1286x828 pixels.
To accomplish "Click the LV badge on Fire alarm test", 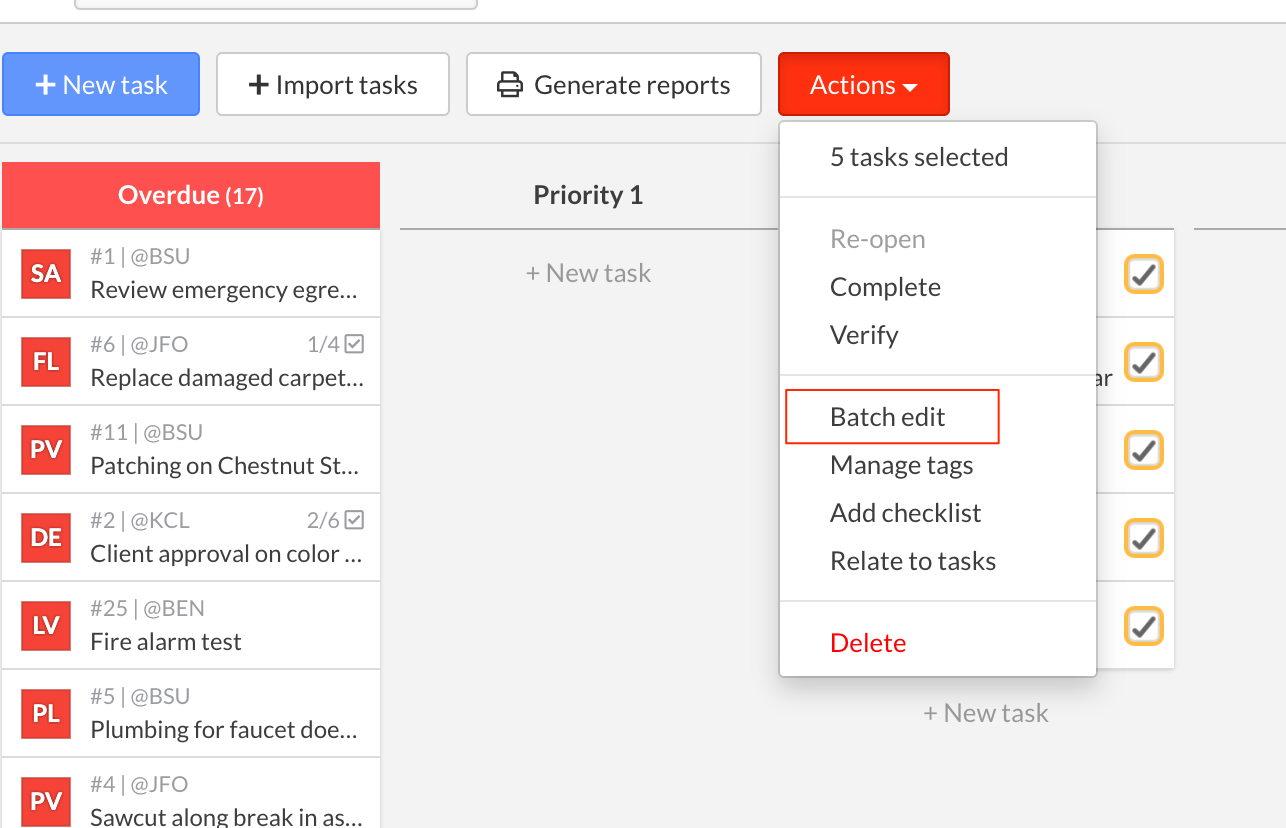I will point(46,626).
